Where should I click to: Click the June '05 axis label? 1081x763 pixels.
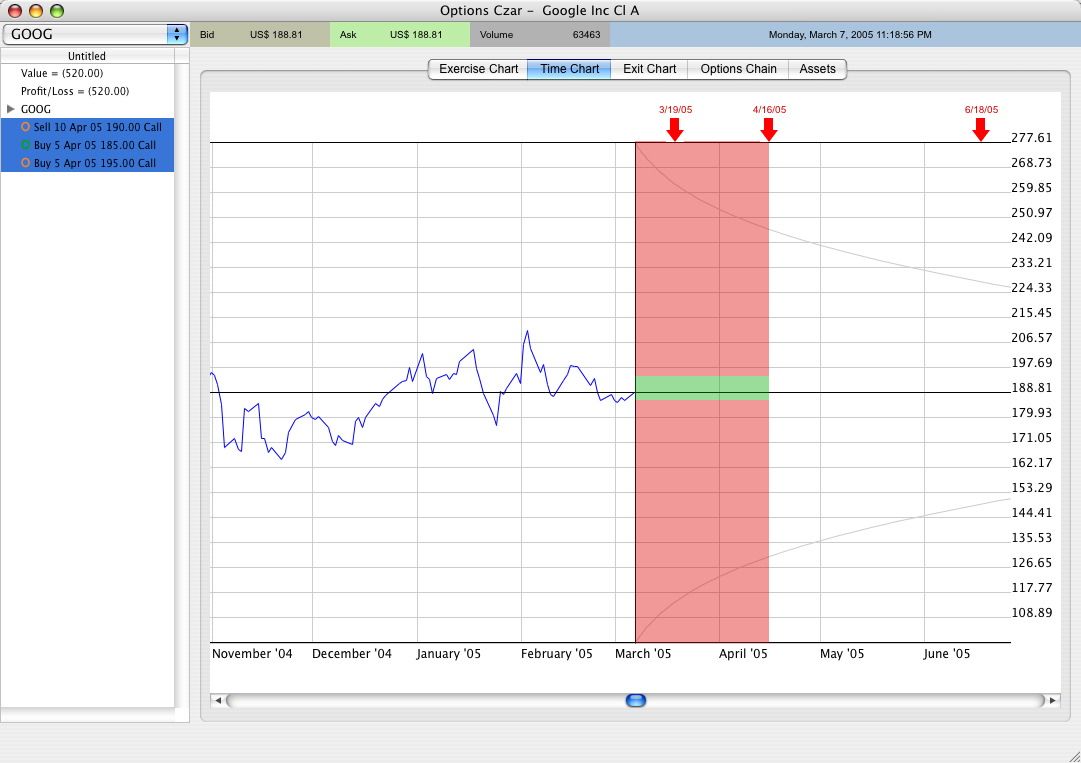click(x=946, y=653)
